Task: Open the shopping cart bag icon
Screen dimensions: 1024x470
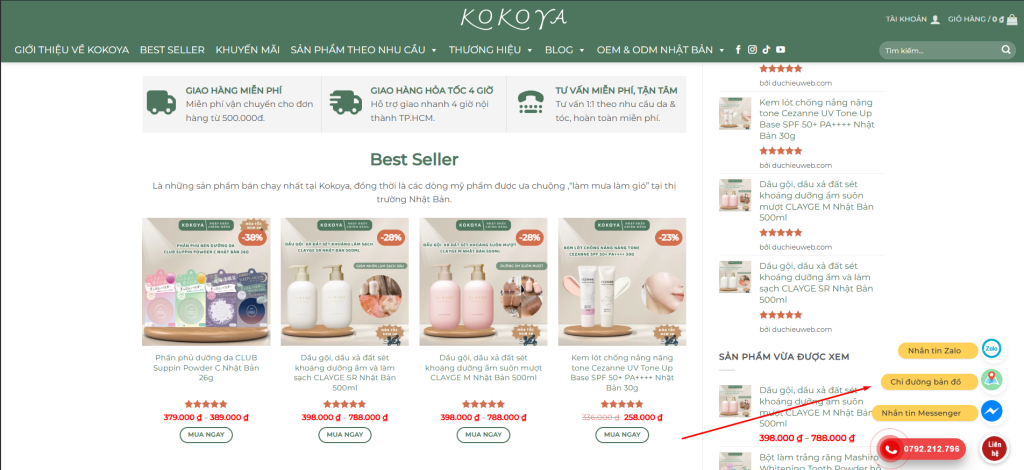Action: [1012, 19]
